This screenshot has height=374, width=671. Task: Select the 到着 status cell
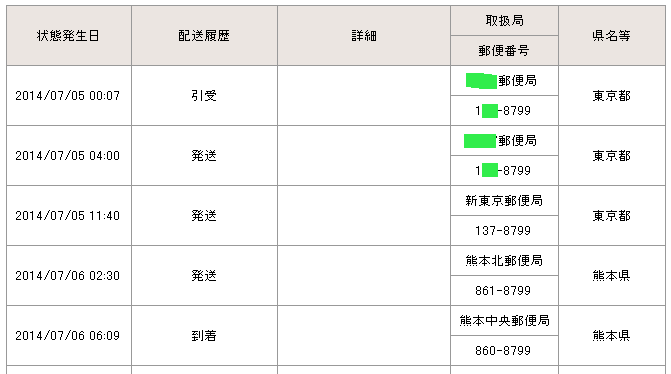(205, 335)
